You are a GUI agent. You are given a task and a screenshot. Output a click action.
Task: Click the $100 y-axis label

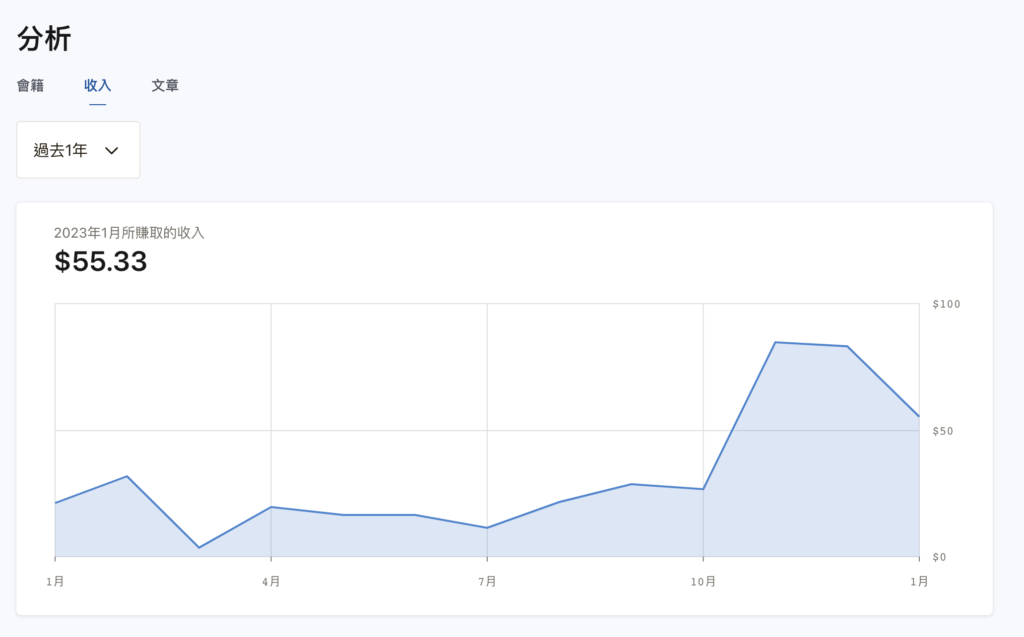click(945, 304)
